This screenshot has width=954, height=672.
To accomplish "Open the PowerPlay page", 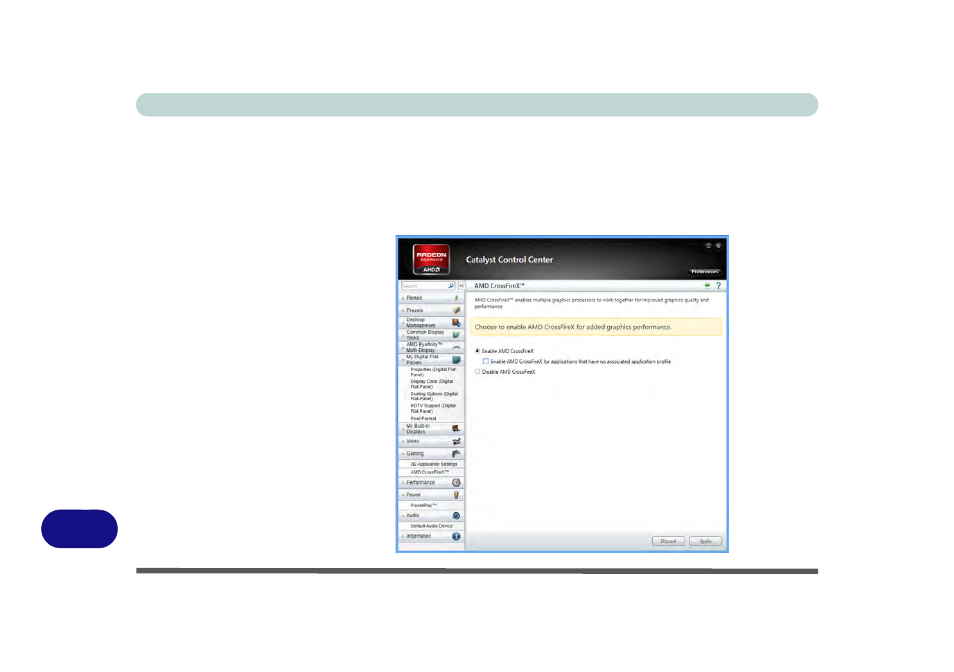I will (424, 505).
